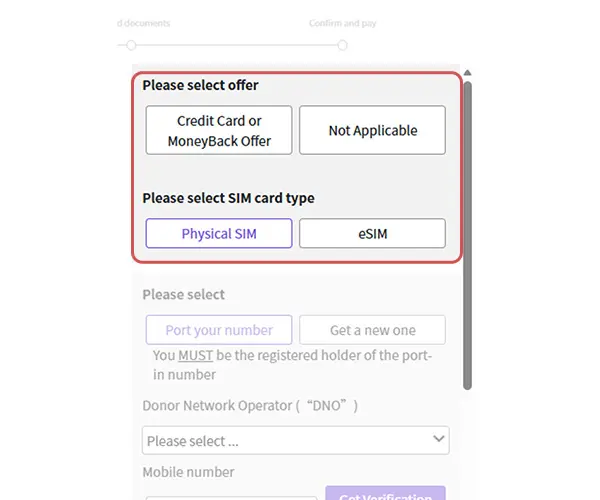
Task: Click the chevron arrow in the DNO field
Action: [x=438, y=439]
